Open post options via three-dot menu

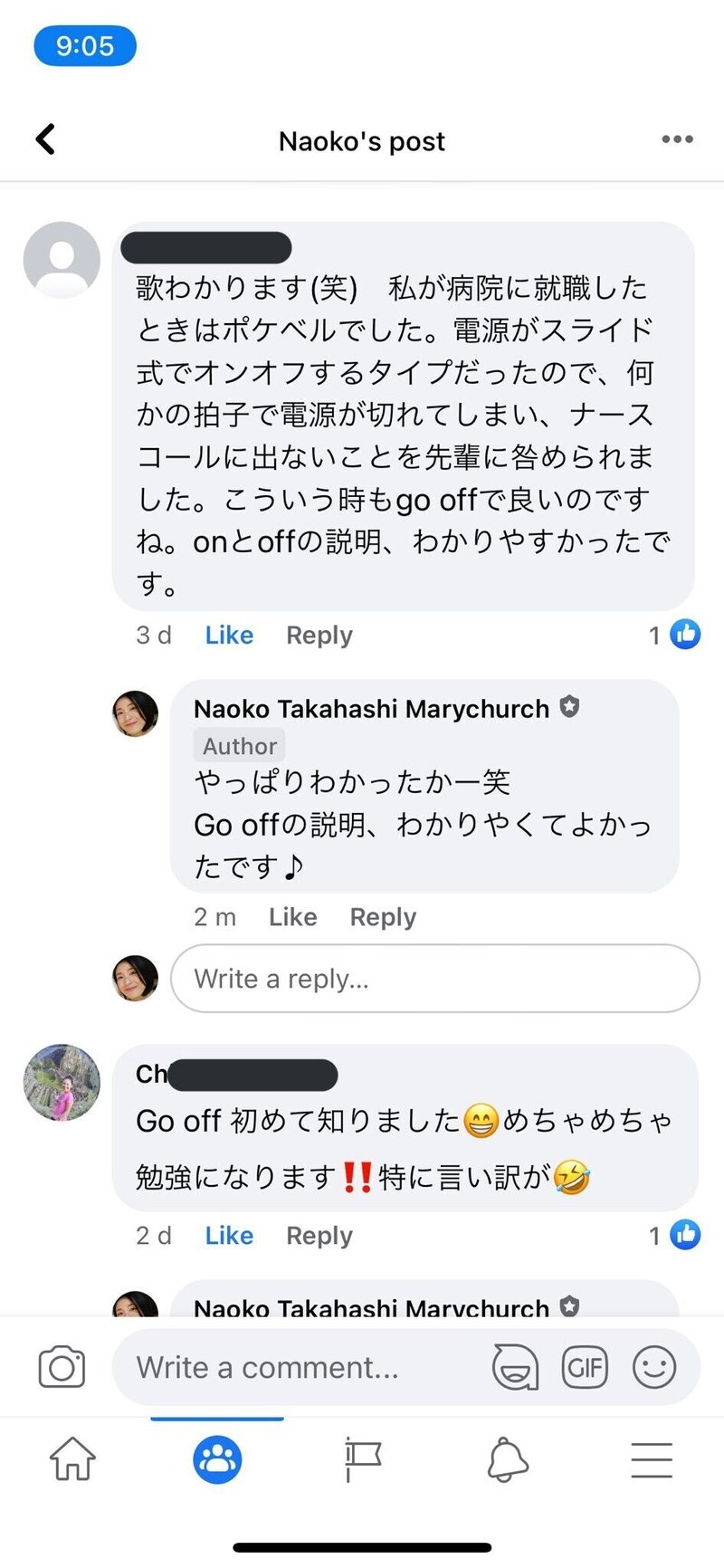pos(677,139)
